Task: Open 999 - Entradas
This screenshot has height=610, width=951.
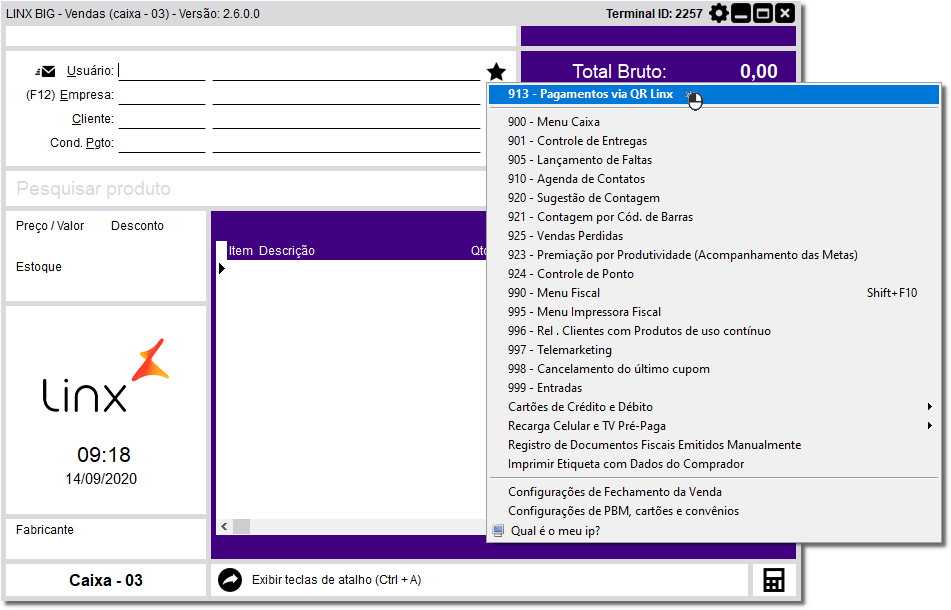Action: click(714, 388)
